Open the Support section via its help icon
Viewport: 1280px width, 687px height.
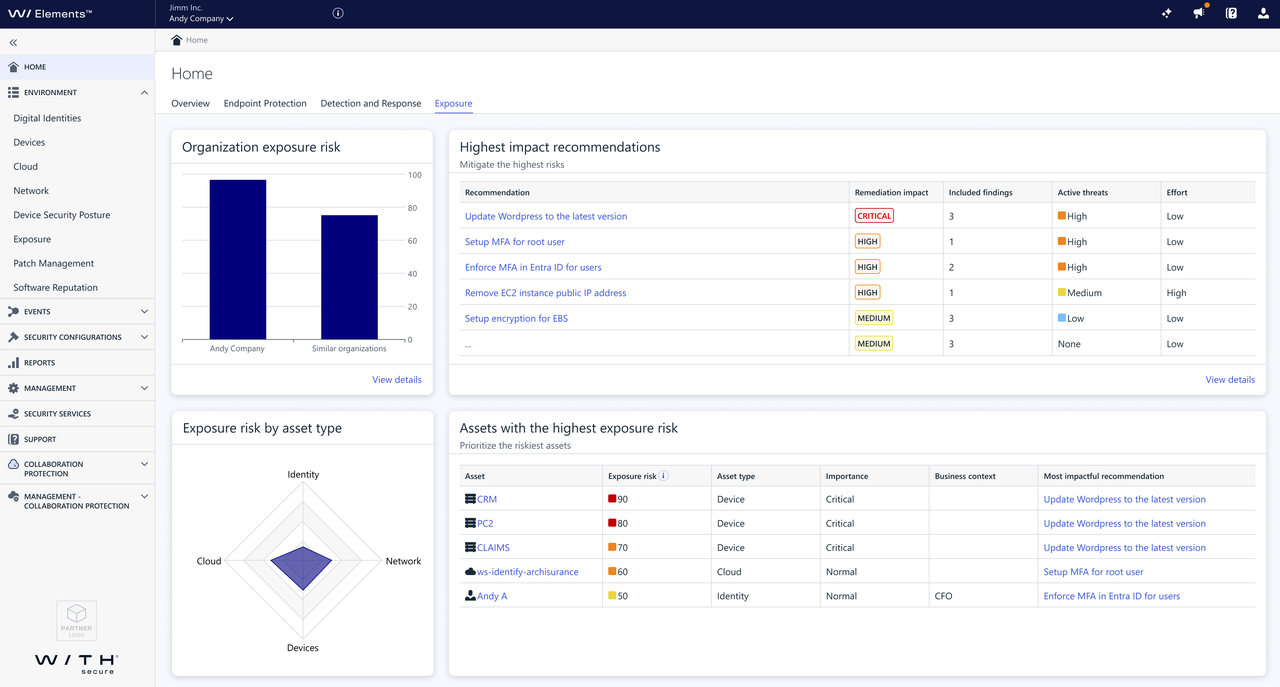pos(13,439)
